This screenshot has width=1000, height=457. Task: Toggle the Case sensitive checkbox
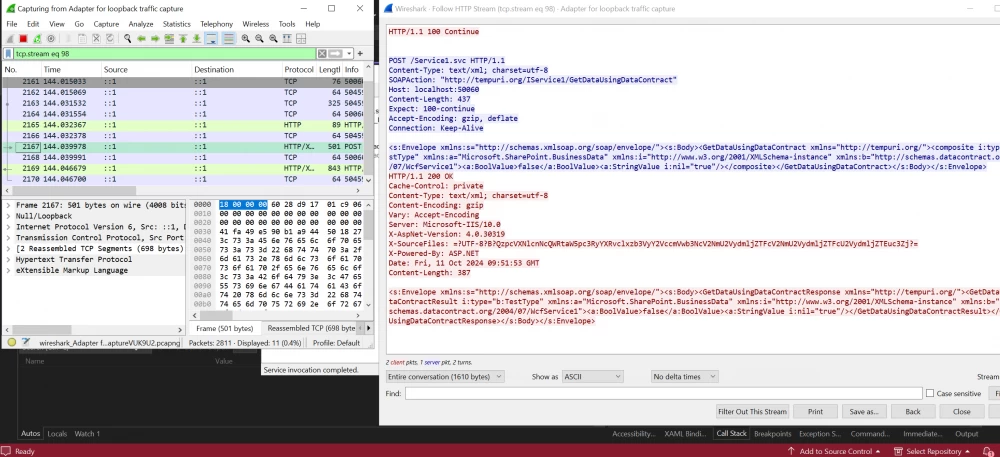pos(930,394)
